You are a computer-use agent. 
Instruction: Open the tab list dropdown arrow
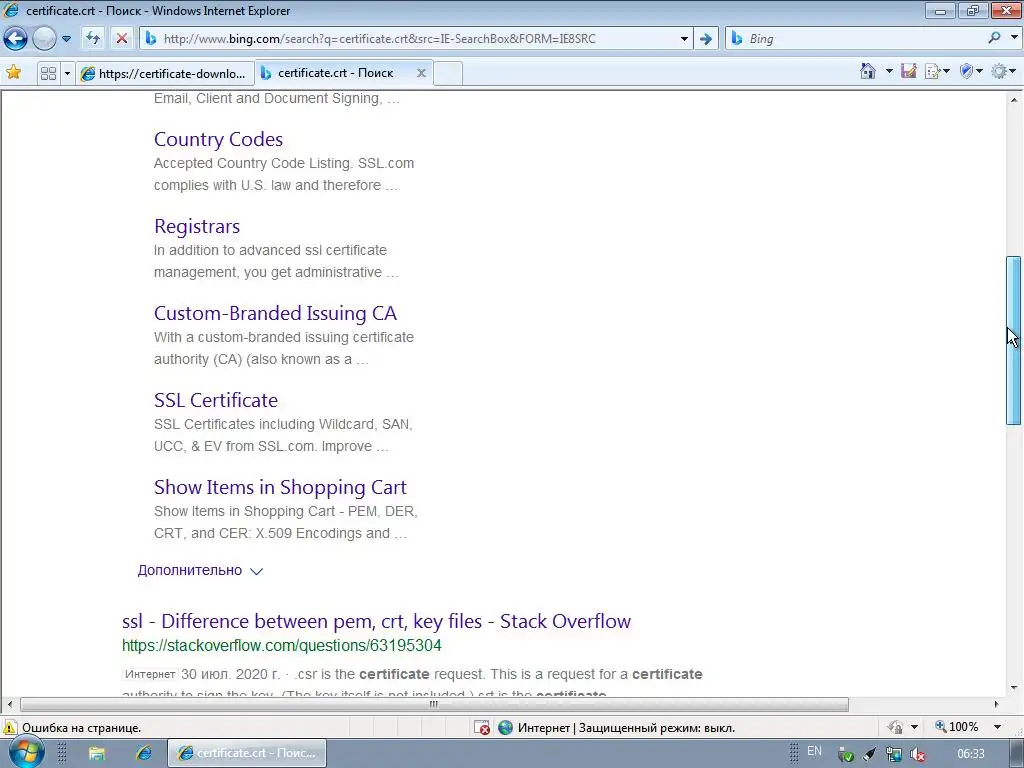67,73
